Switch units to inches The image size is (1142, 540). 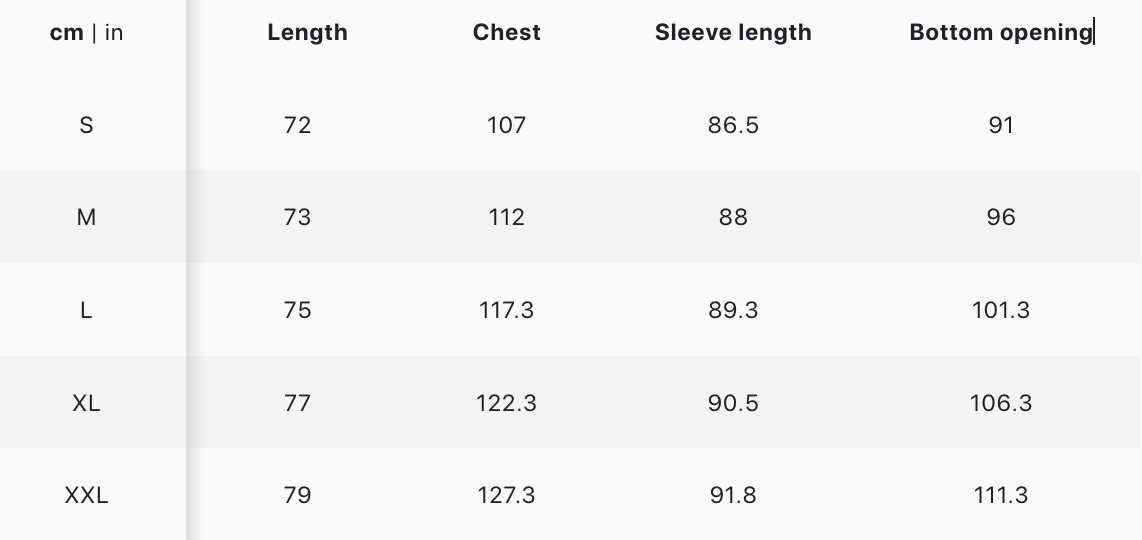(x=114, y=33)
